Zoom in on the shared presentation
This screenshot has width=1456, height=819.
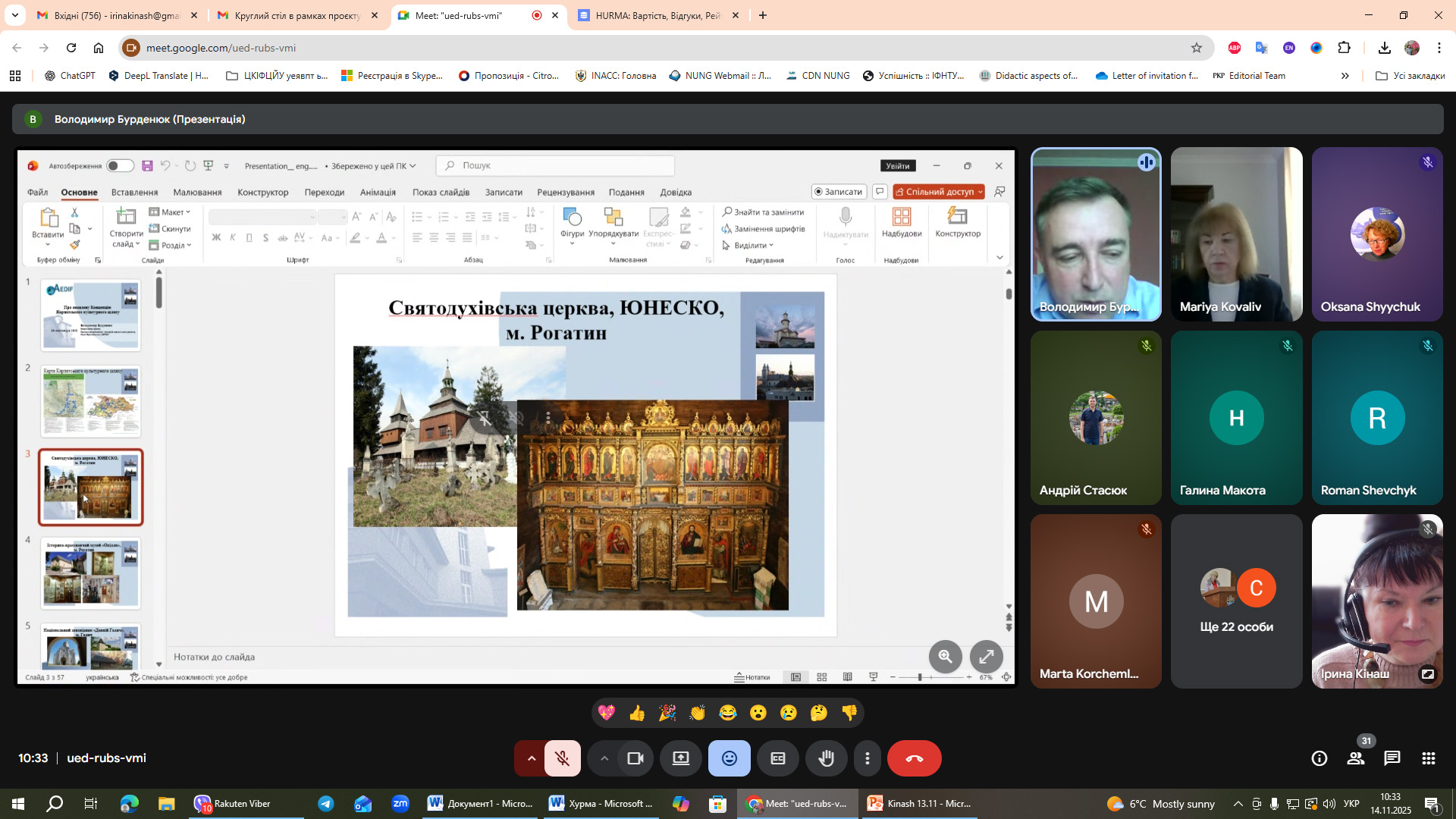(x=945, y=657)
